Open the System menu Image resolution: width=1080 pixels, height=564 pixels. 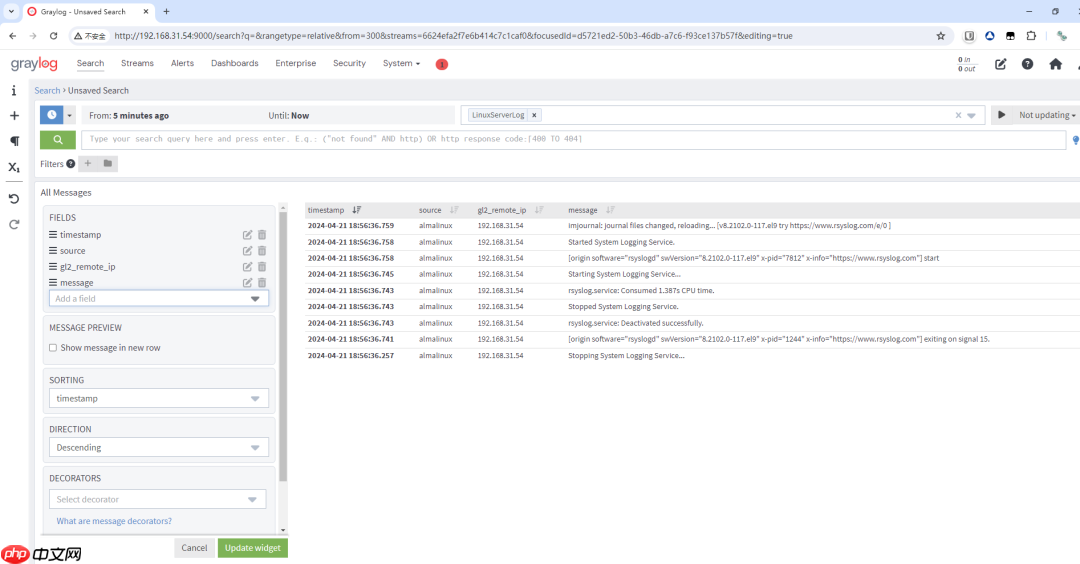click(401, 63)
